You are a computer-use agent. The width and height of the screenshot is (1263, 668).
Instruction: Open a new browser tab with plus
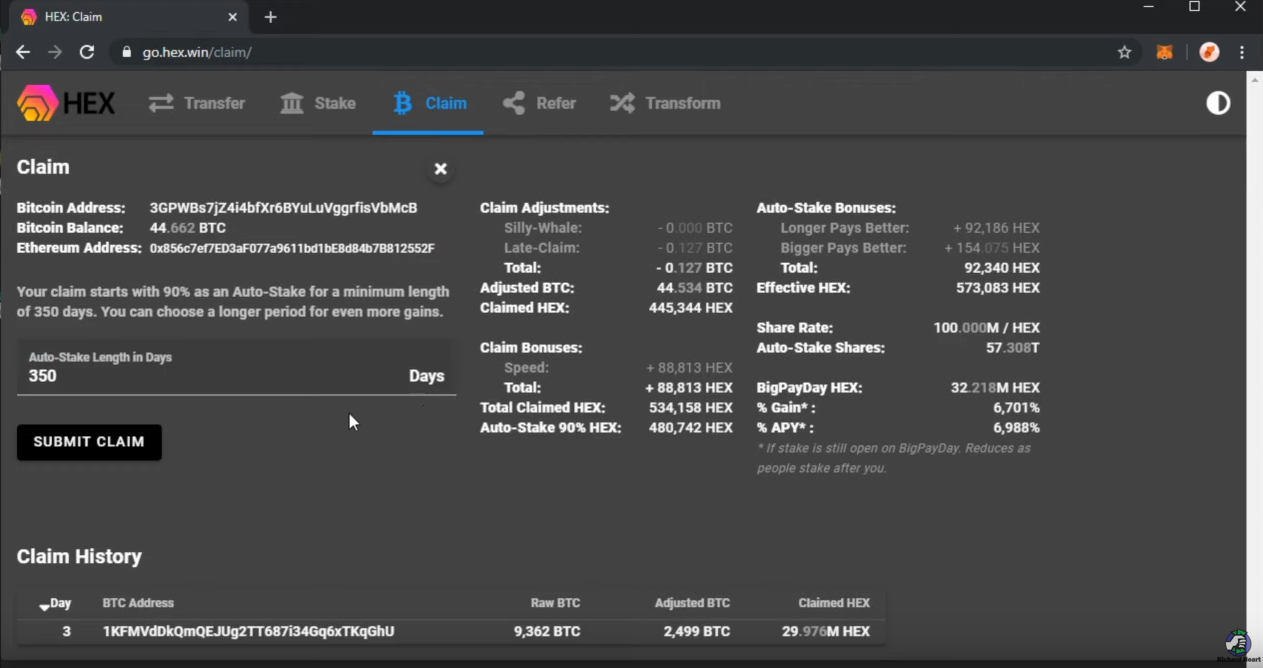(x=270, y=17)
